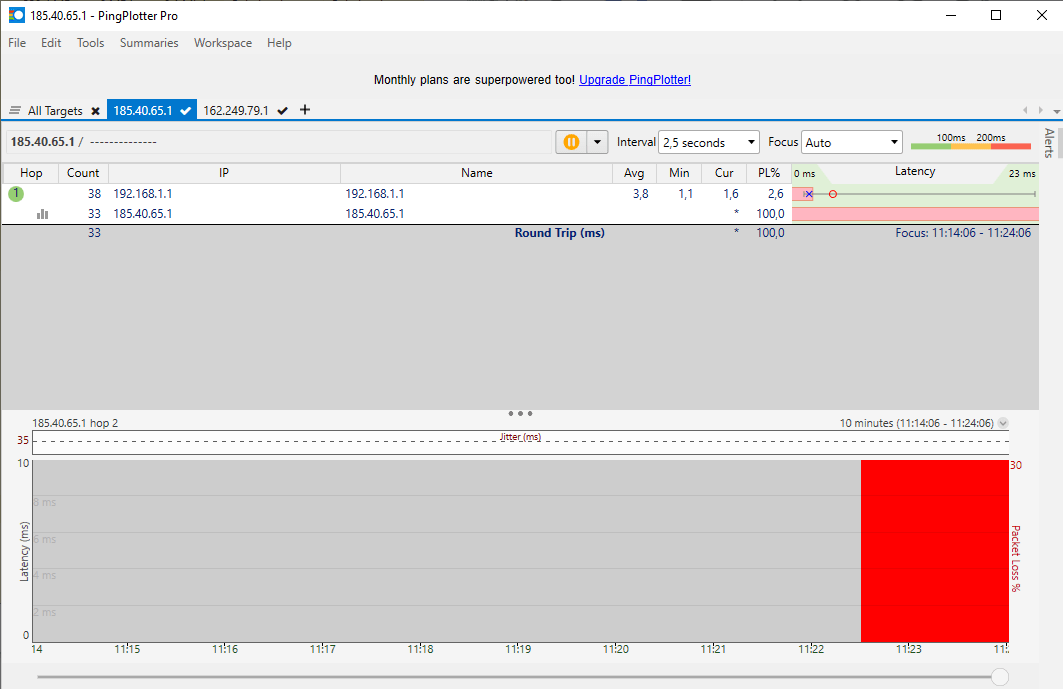
Task: Open the tab list dropdown arrow at far right
Action: pos(1056,111)
